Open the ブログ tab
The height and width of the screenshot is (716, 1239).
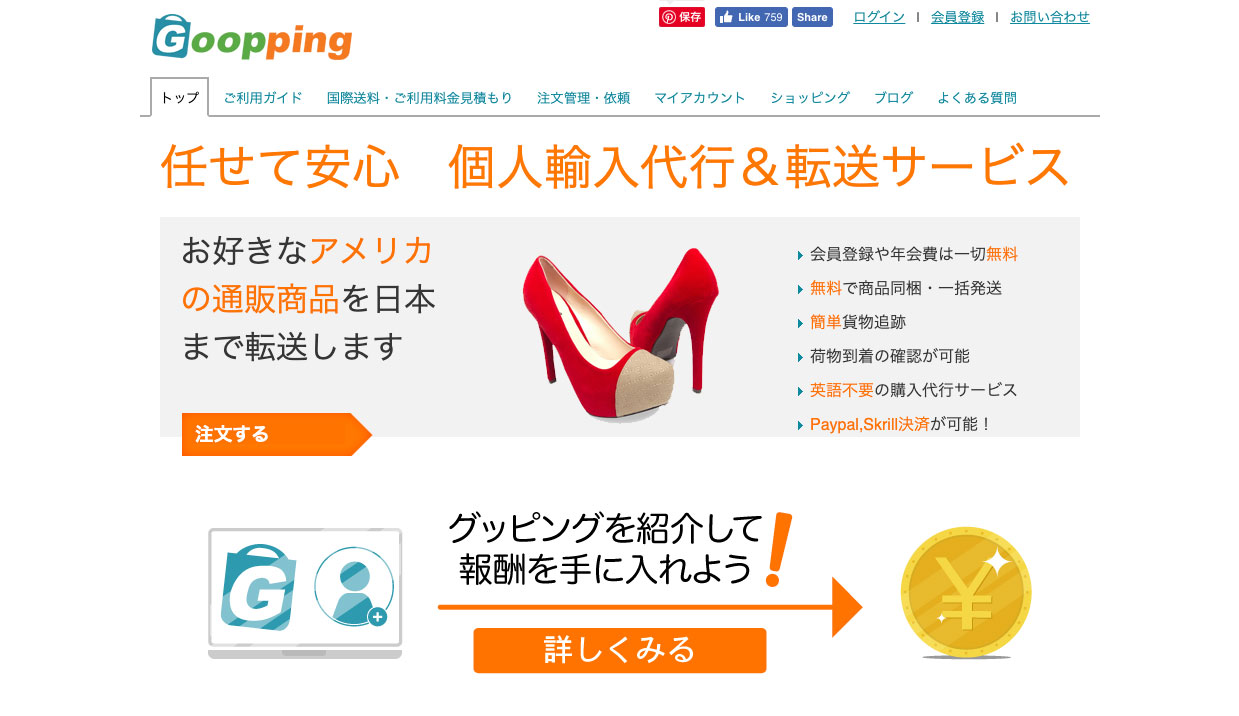click(x=893, y=98)
